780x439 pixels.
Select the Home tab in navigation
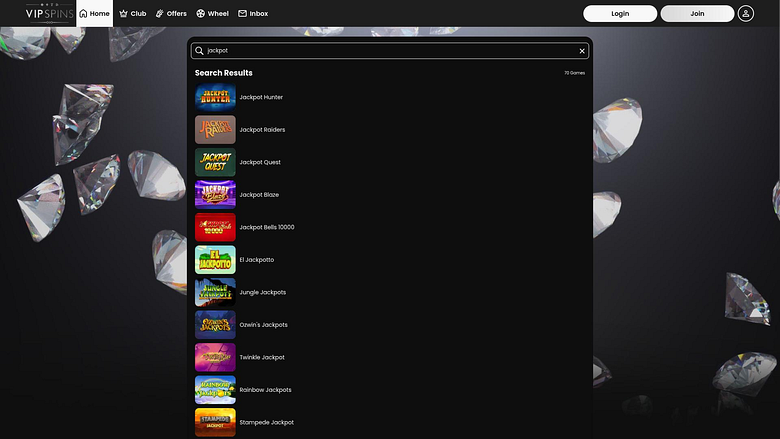point(95,13)
